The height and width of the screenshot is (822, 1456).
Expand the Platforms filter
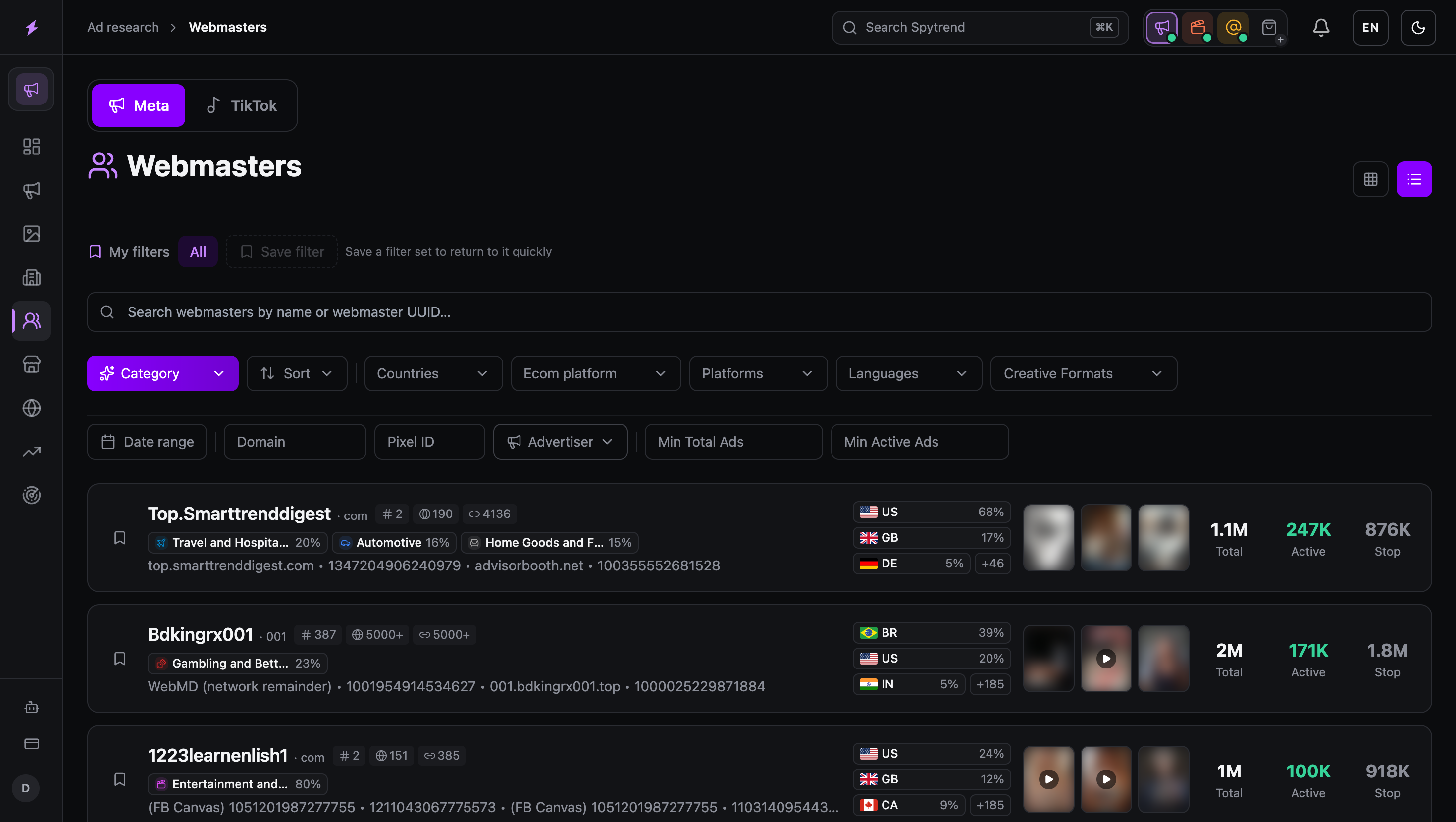pyautogui.click(x=759, y=373)
